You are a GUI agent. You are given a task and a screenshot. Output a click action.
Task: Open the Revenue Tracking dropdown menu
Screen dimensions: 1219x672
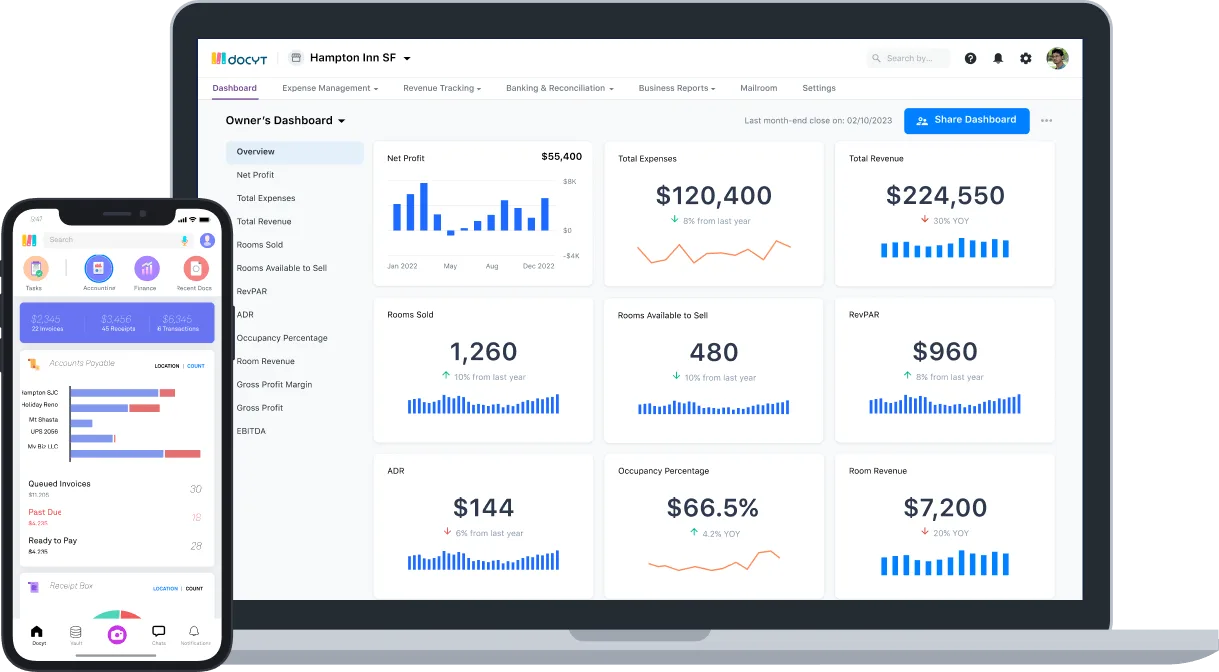tap(442, 88)
